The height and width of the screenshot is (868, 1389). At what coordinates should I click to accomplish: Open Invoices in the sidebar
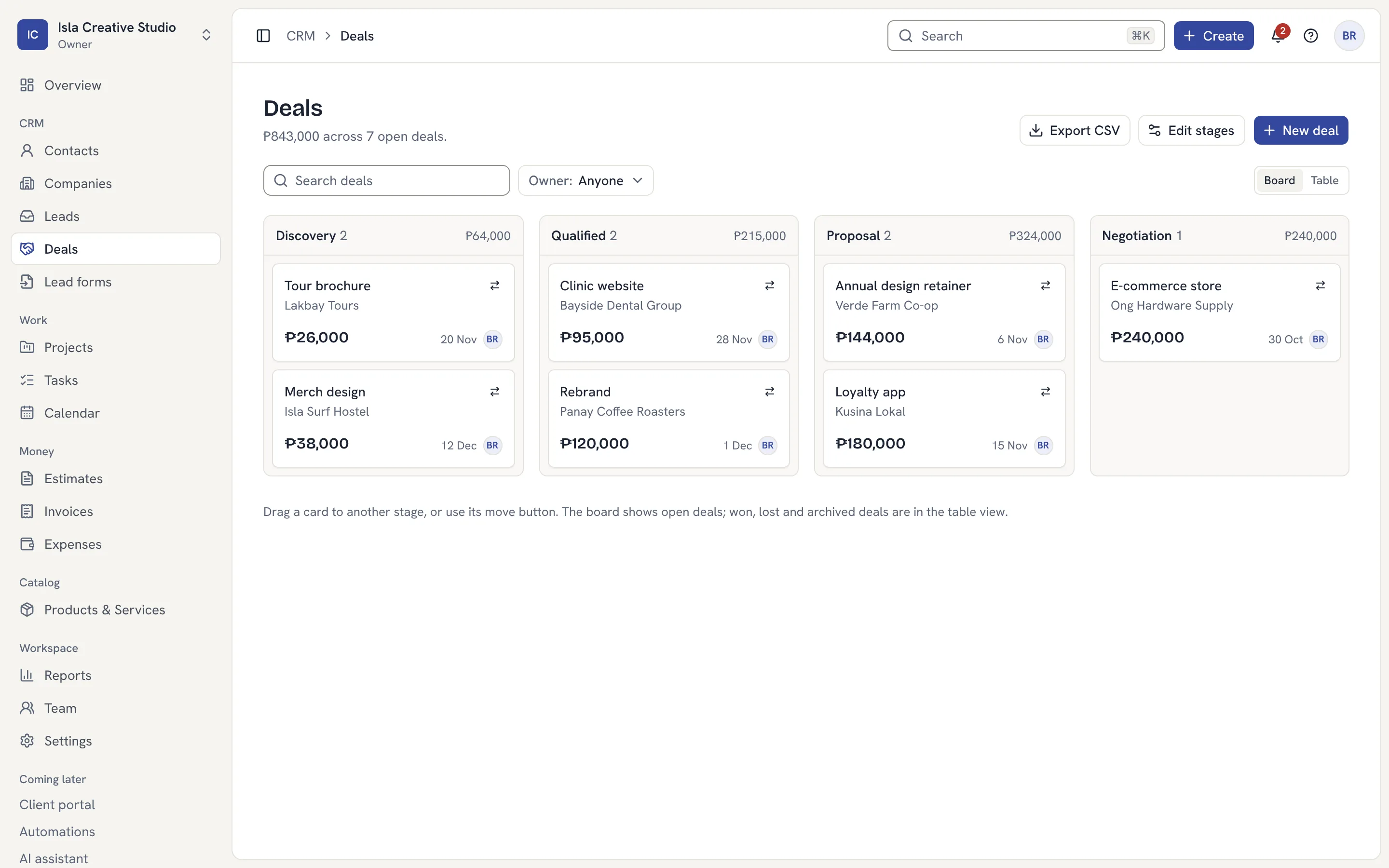click(115, 511)
